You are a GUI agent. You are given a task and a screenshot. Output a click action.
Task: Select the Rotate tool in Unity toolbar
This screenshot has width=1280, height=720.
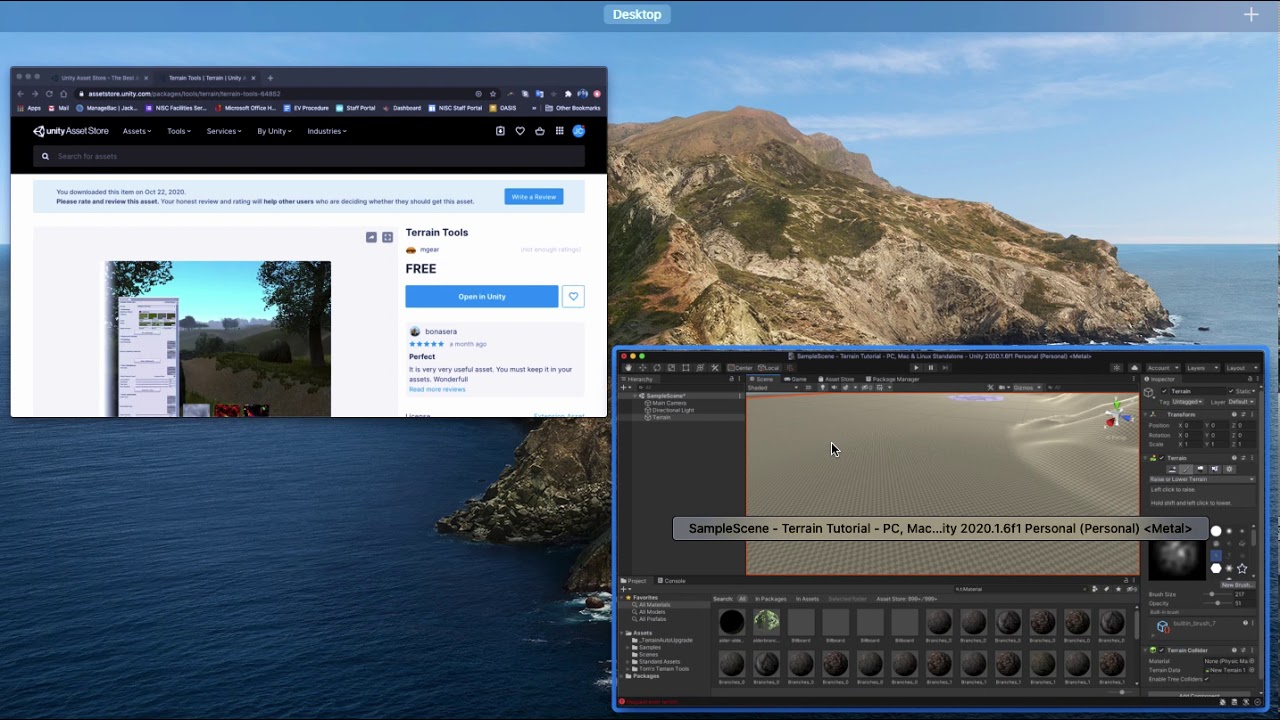click(x=657, y=368)
